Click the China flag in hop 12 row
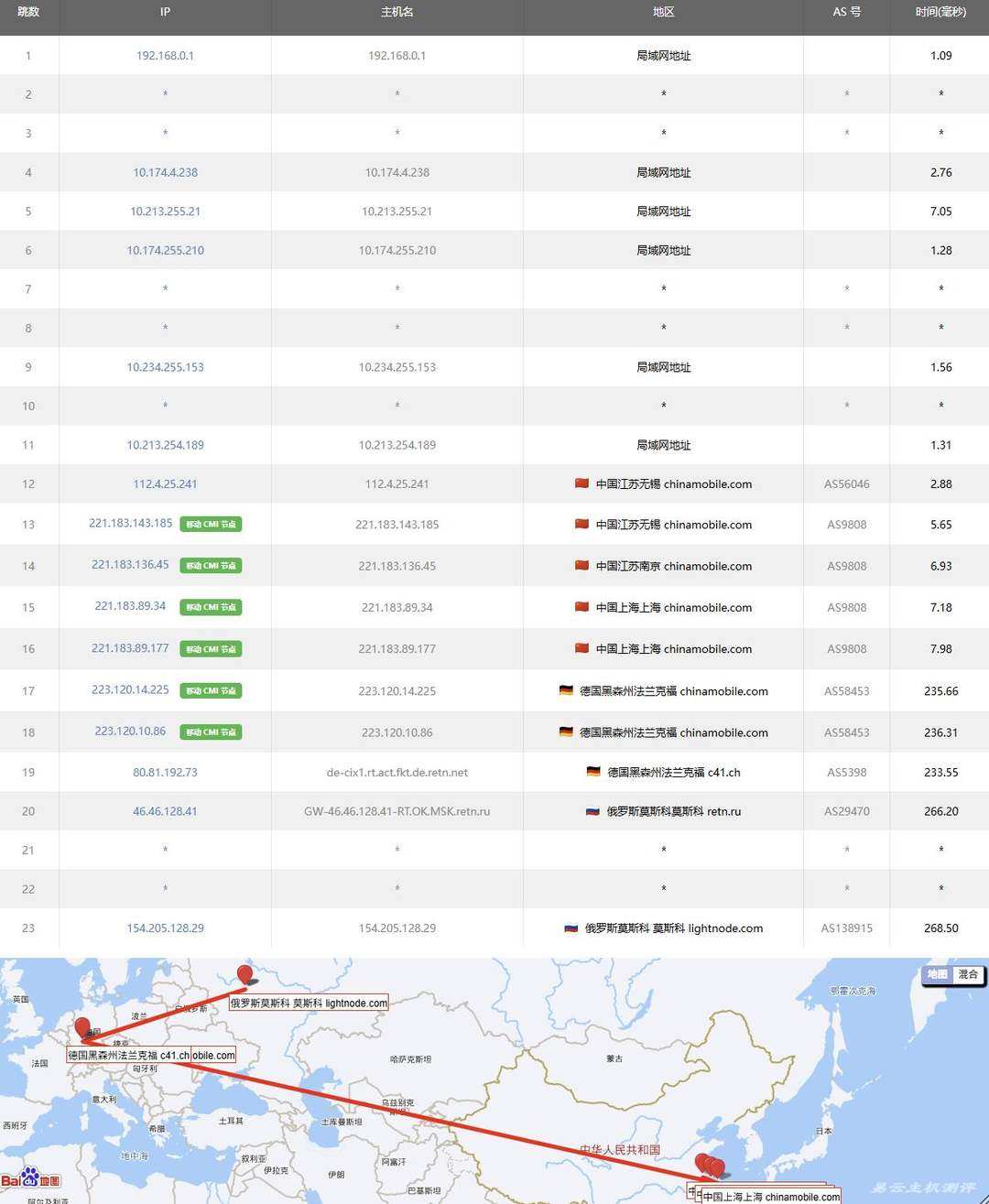The height and width of the screenshot is (1204, 989). pos(581,483)
